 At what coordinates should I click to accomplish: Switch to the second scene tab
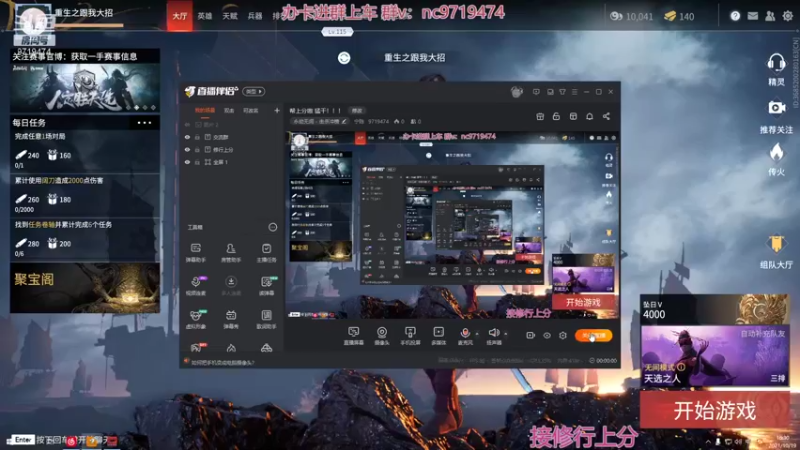[x=229, y=110]
